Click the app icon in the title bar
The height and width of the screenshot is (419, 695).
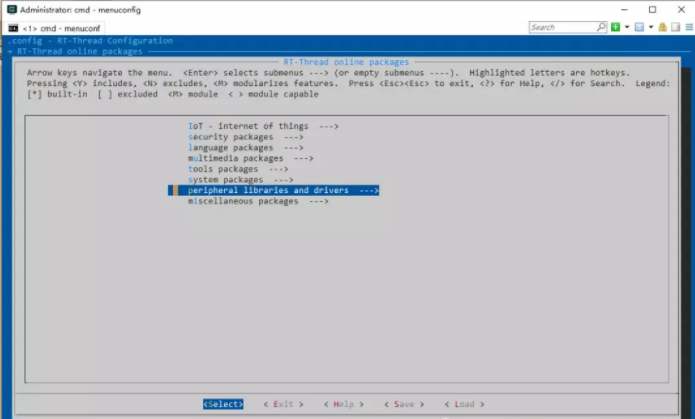[12, 9]
